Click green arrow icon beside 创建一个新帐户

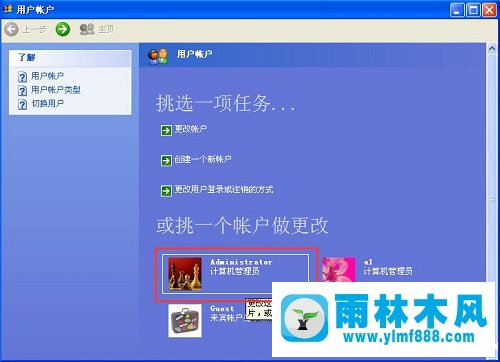(166, 161)
